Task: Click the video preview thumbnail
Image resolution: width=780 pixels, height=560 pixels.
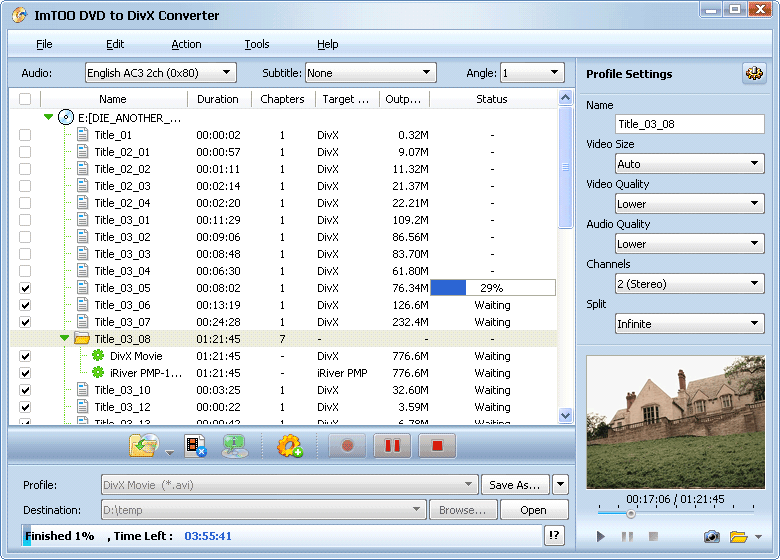Action: [676, 422]
